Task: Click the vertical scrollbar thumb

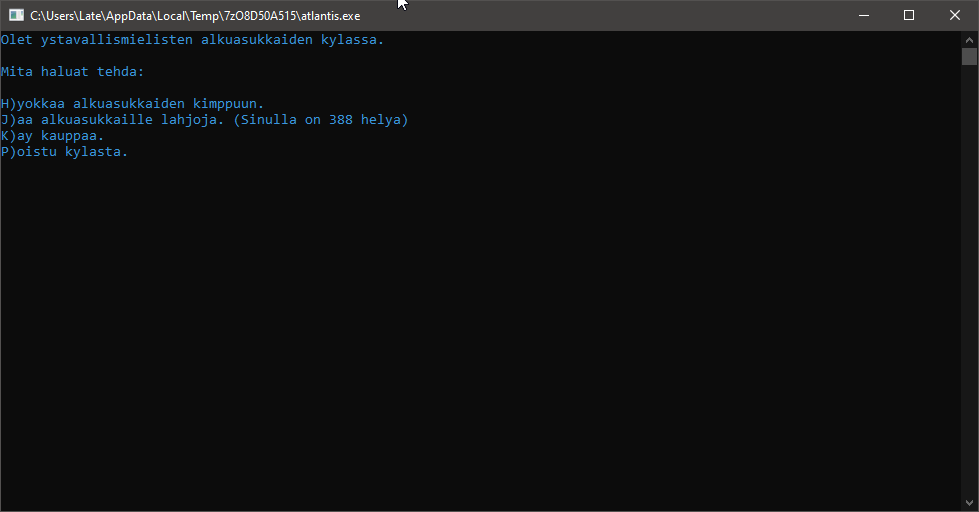Action: coord(969,56)
